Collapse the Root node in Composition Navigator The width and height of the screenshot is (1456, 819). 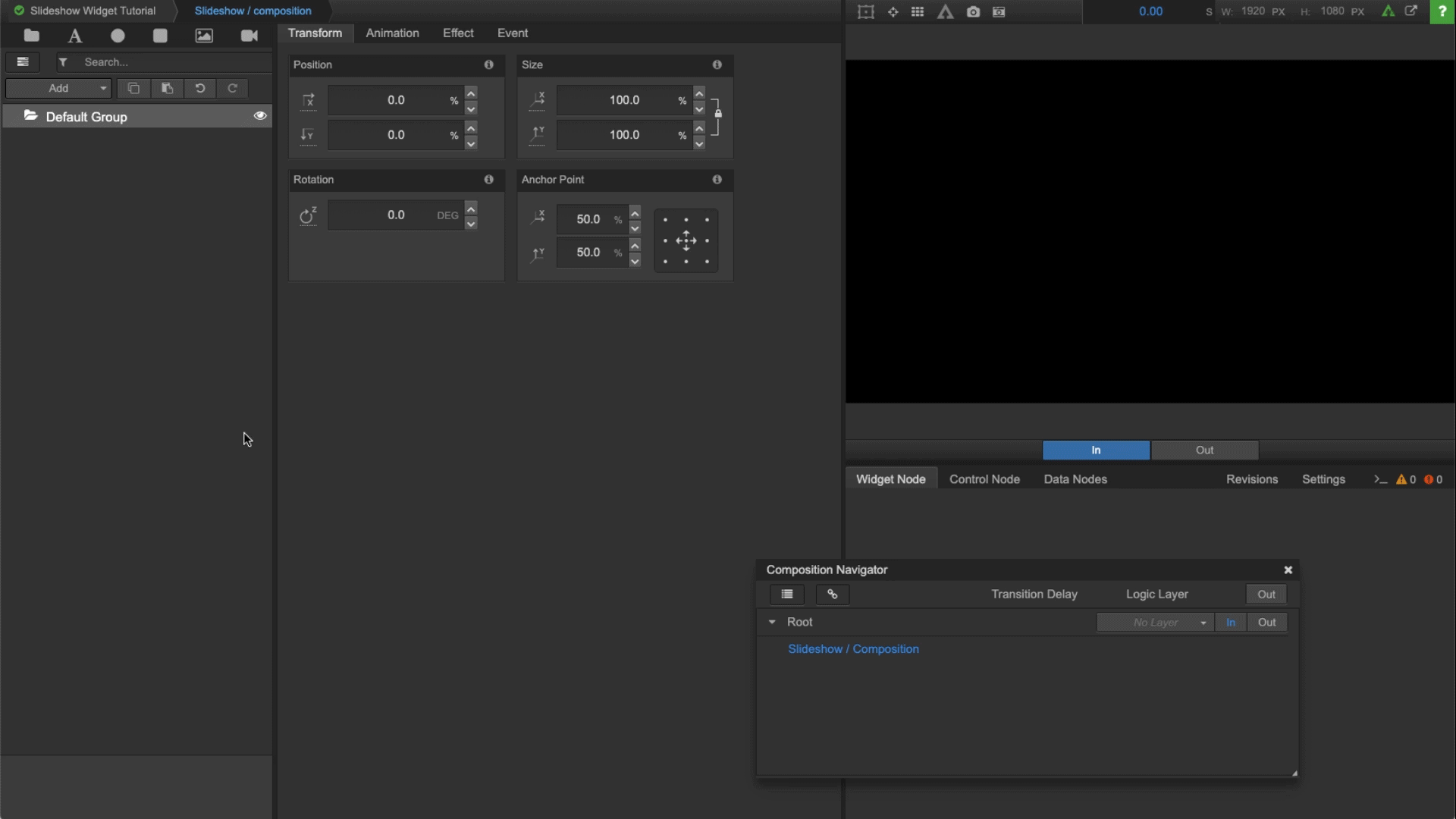point(772,622)
